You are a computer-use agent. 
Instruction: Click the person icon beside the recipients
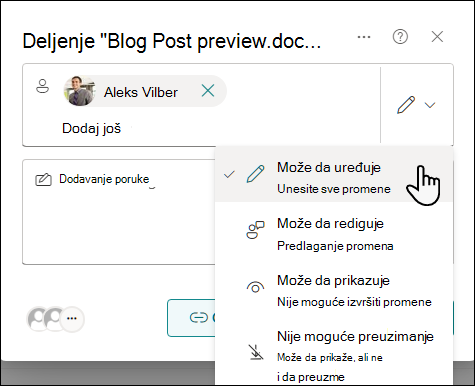coord(42,86)
